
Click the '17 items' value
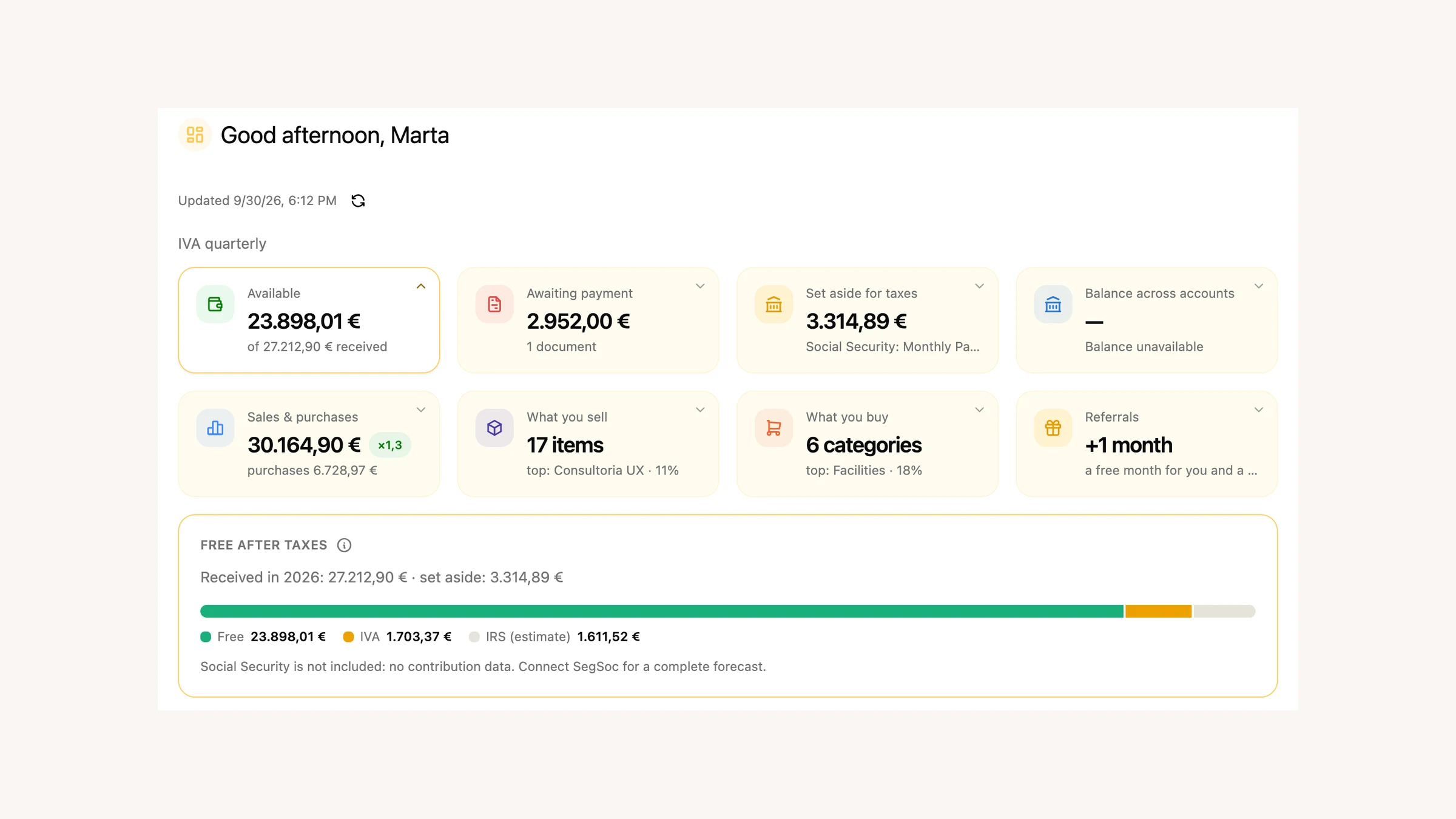(565, 445)
